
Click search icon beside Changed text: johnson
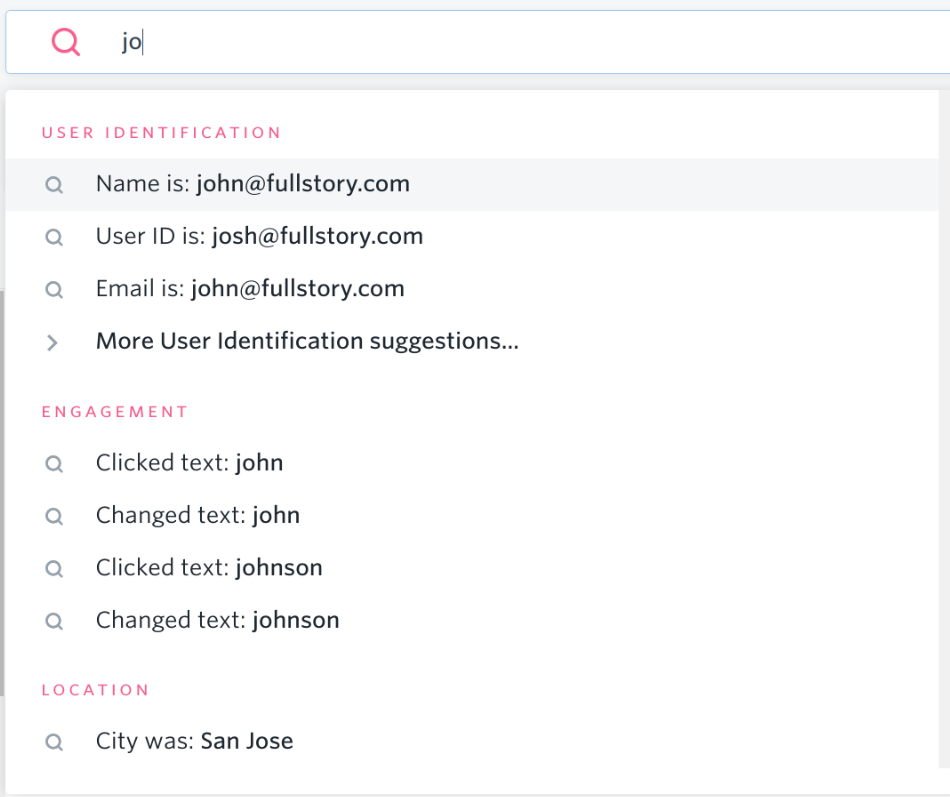click(x=54, y=621)
